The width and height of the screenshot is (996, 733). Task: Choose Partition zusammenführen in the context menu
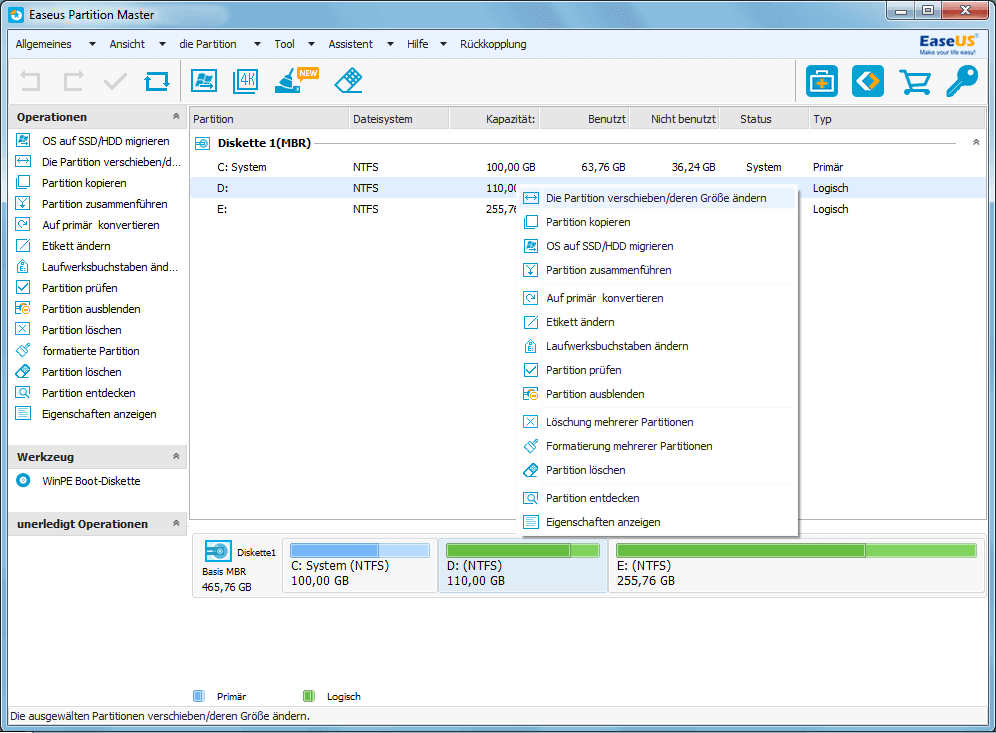658,270
